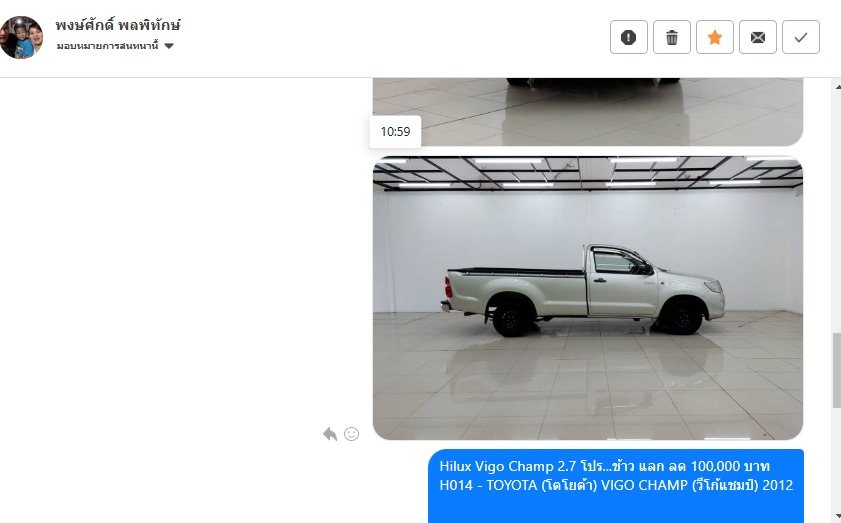Open the contact's profile avatar picture
Screen dimensions: 841x523
click(x=21, y=37)
